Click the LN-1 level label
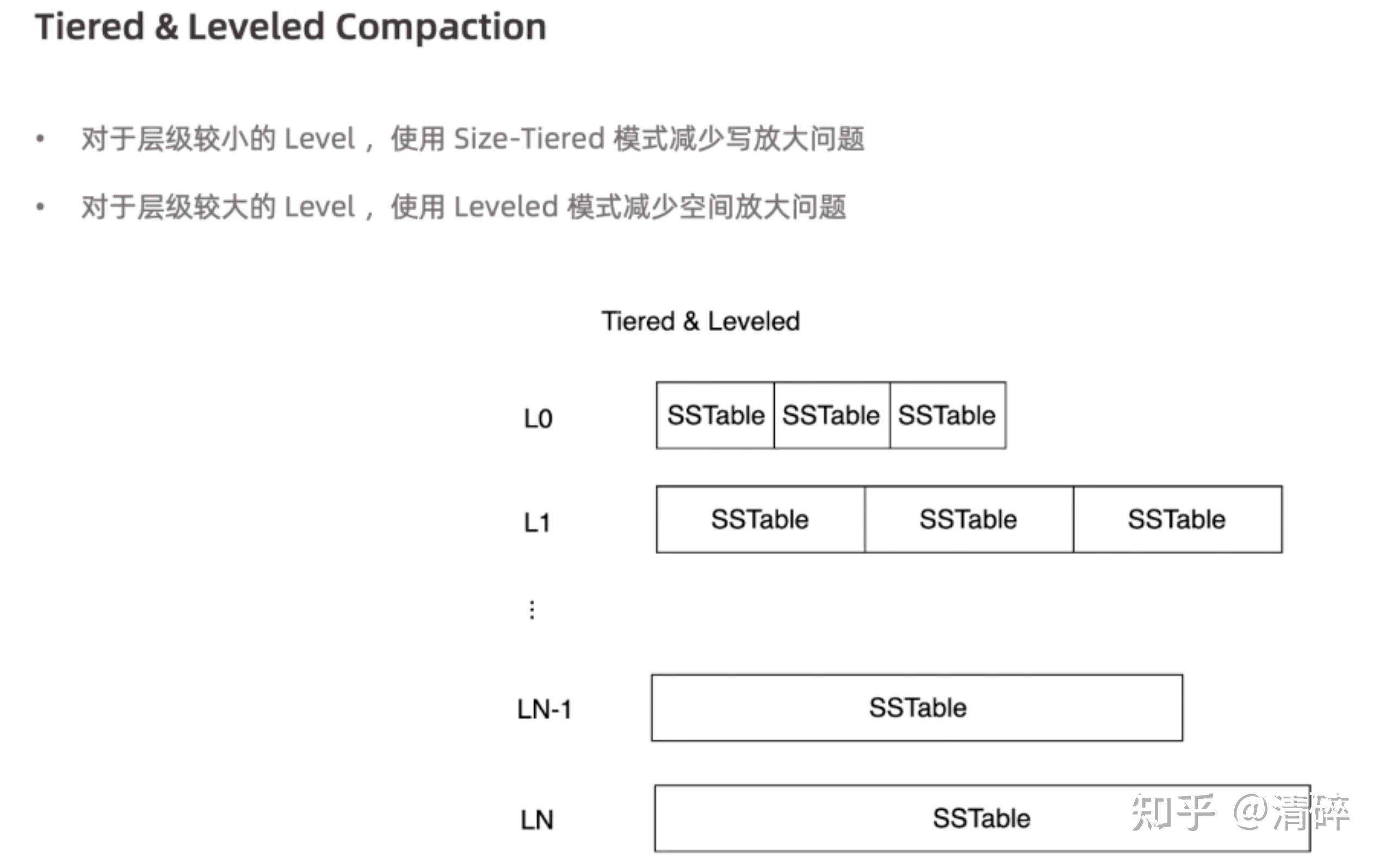 click(x=545, y=709)
